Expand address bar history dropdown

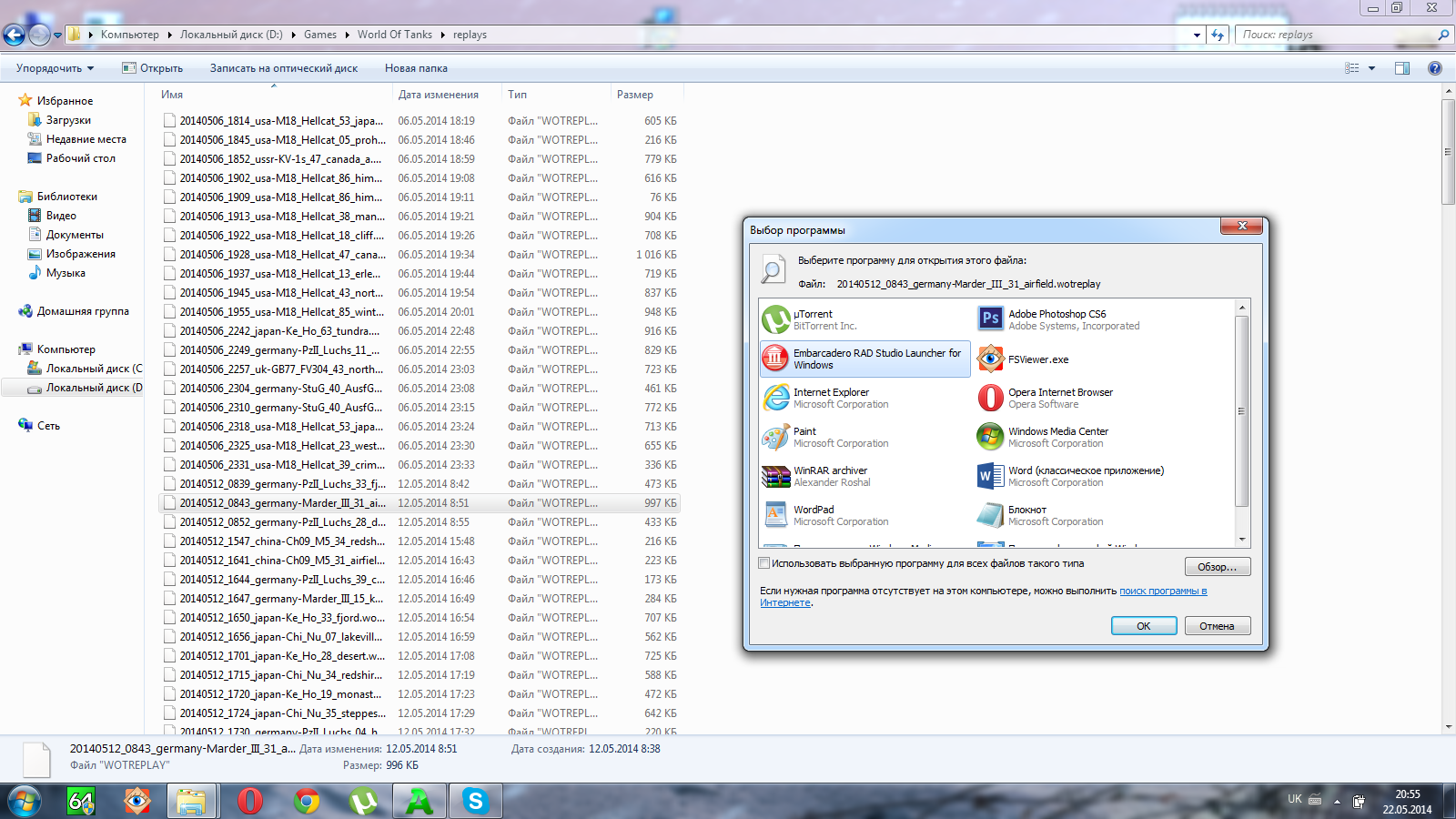point(1197,35)
